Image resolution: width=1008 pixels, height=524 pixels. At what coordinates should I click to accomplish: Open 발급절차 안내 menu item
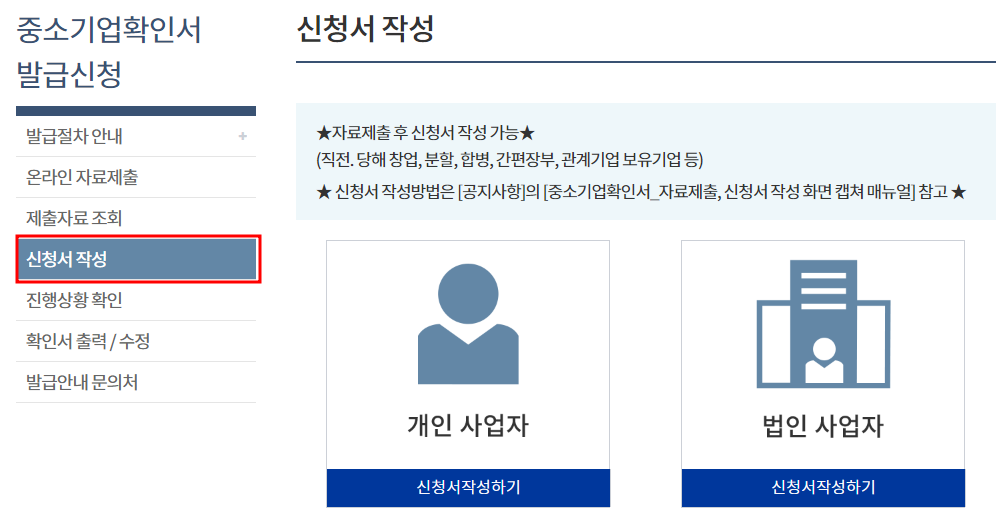click(136, 136)
